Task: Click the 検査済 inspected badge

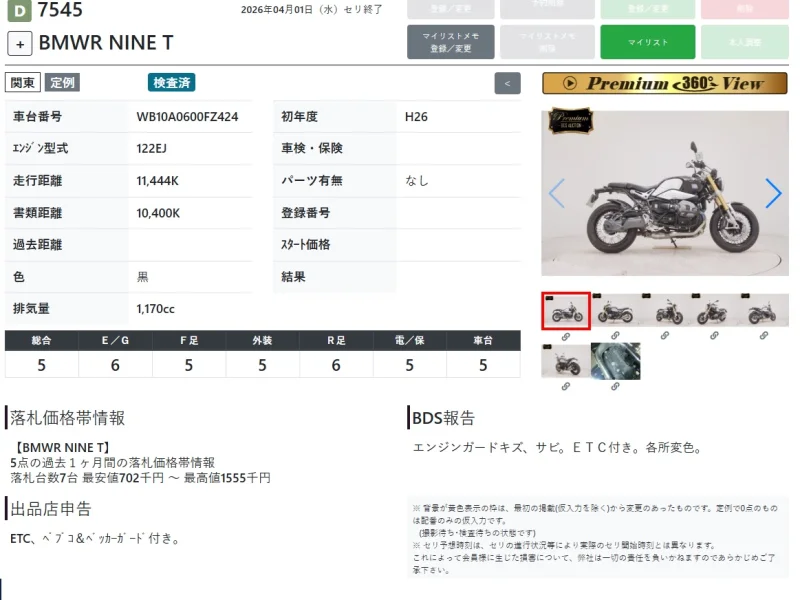Action: [171, 83]
